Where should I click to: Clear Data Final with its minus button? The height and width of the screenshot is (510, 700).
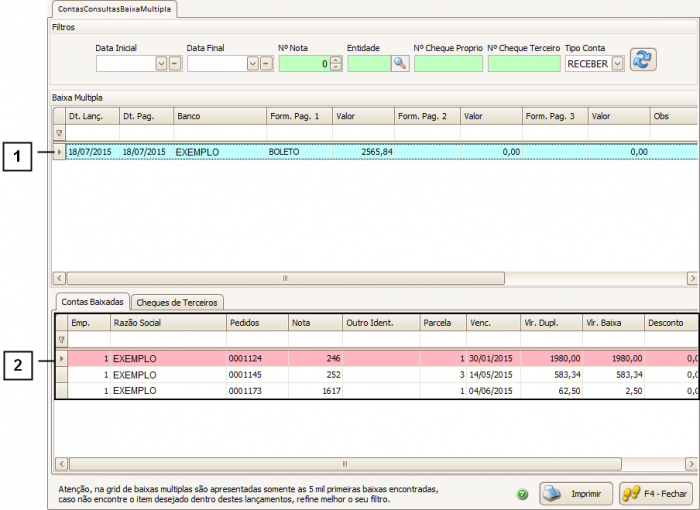(x=266, y=64)
